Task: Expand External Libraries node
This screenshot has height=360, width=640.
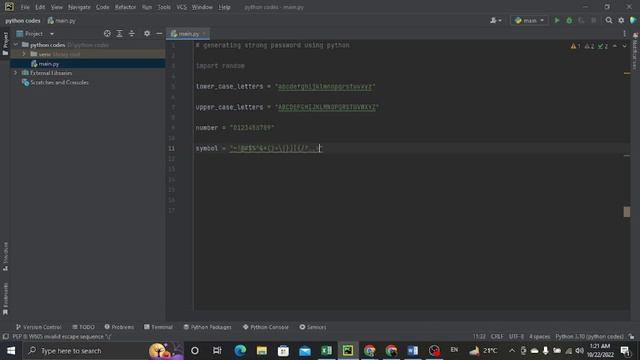Action: 16,73
